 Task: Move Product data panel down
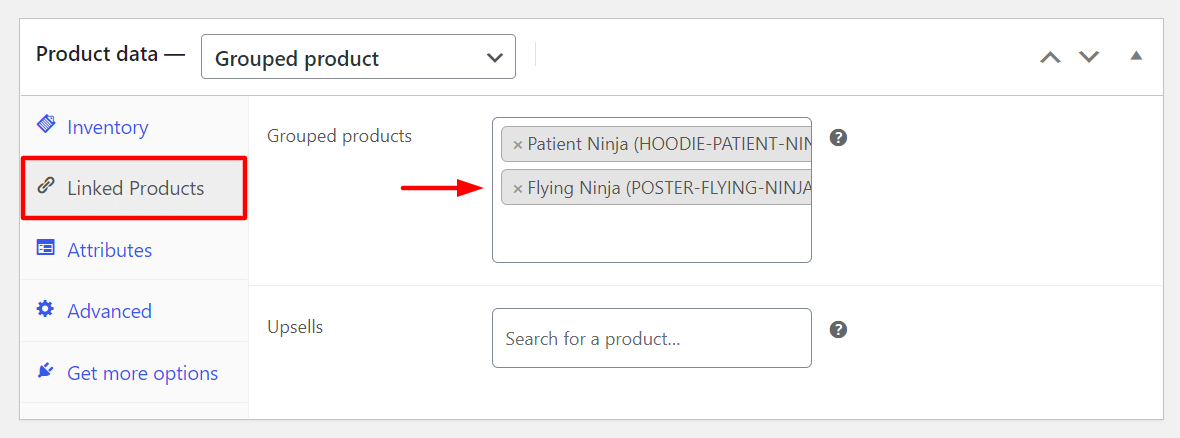point(1089,57)
